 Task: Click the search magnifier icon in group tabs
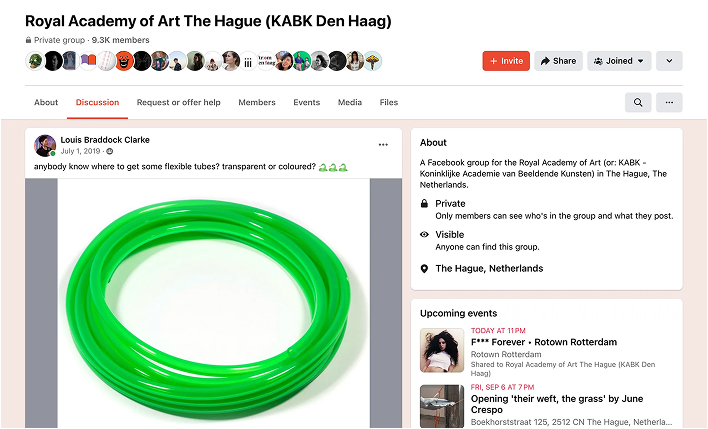638,103
